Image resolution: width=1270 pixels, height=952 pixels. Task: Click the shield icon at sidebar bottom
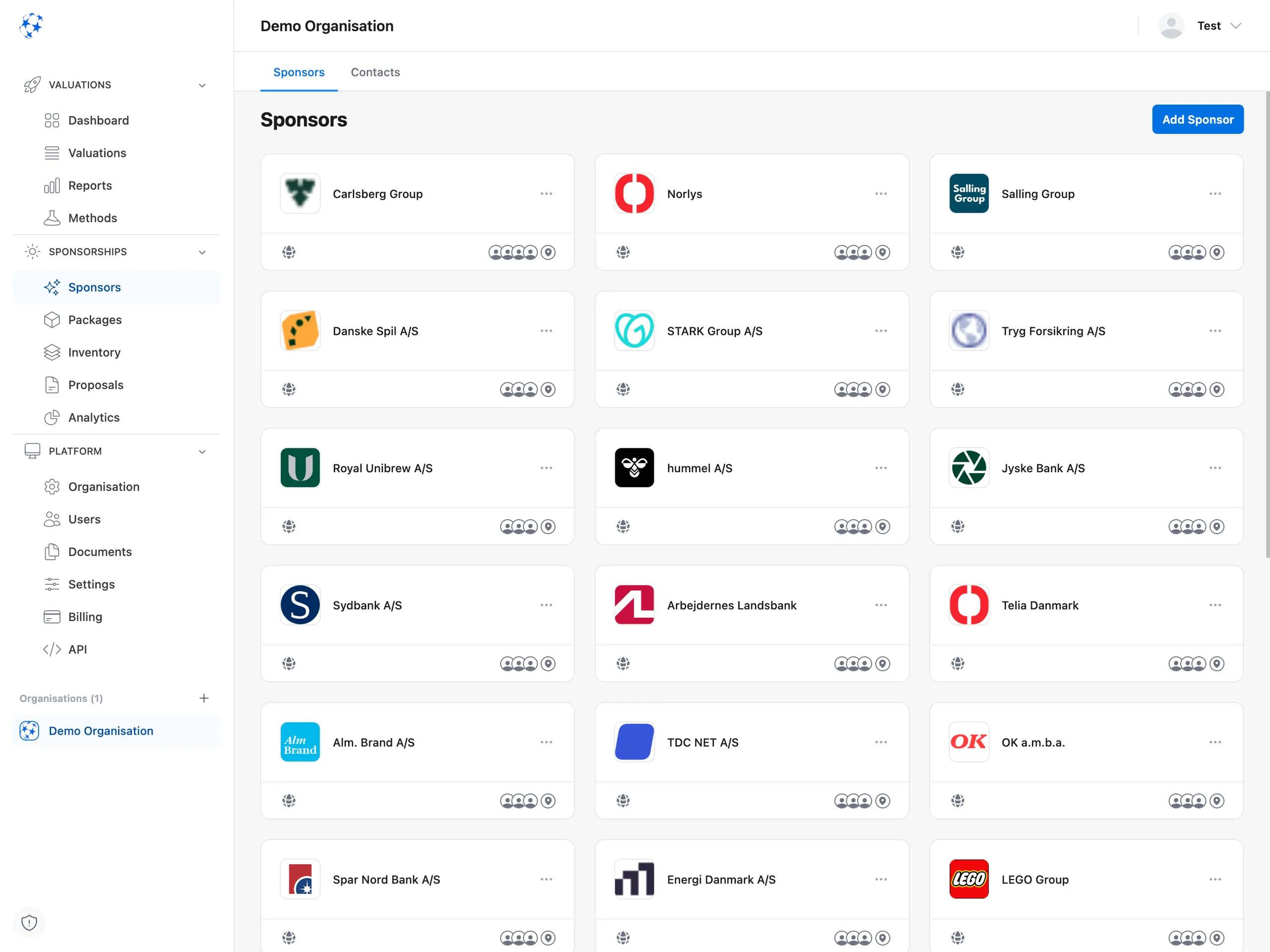pos(29,922)
